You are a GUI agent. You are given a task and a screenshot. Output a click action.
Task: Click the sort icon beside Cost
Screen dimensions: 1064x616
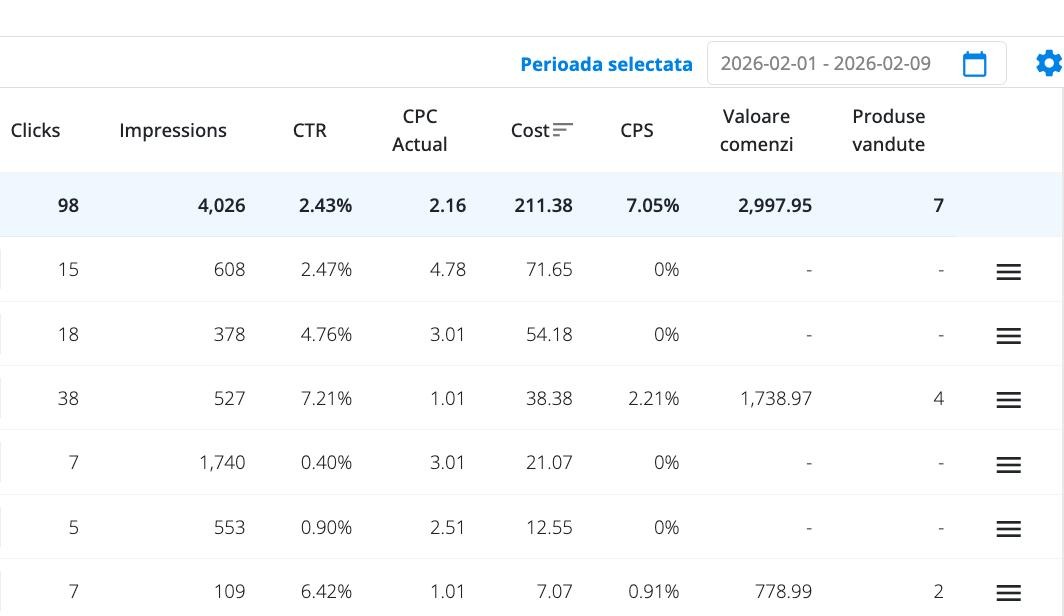click(563, 130)
